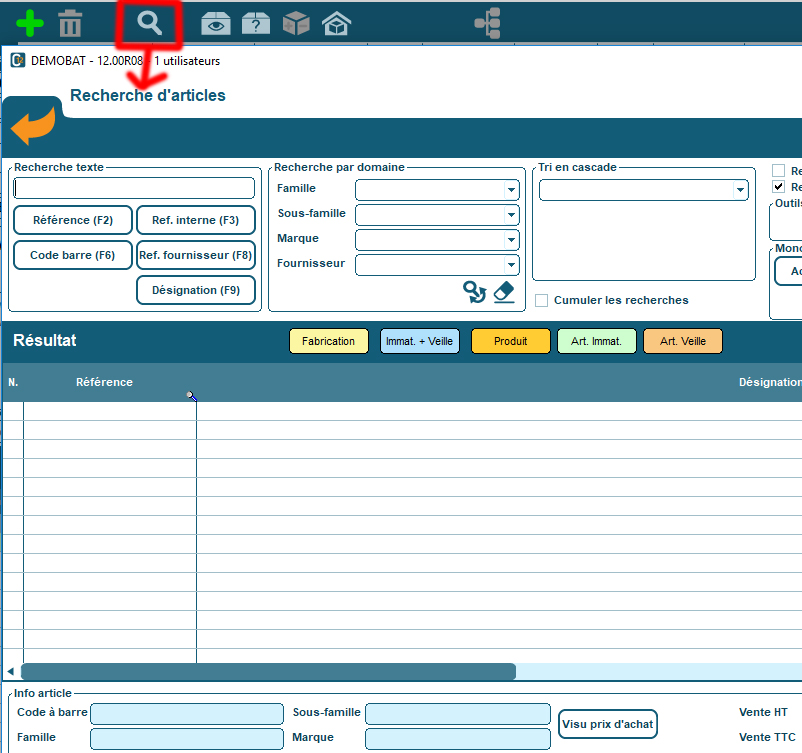Enable Cumuler les recherches checkbox
The image size is (802, 753).
541,300
